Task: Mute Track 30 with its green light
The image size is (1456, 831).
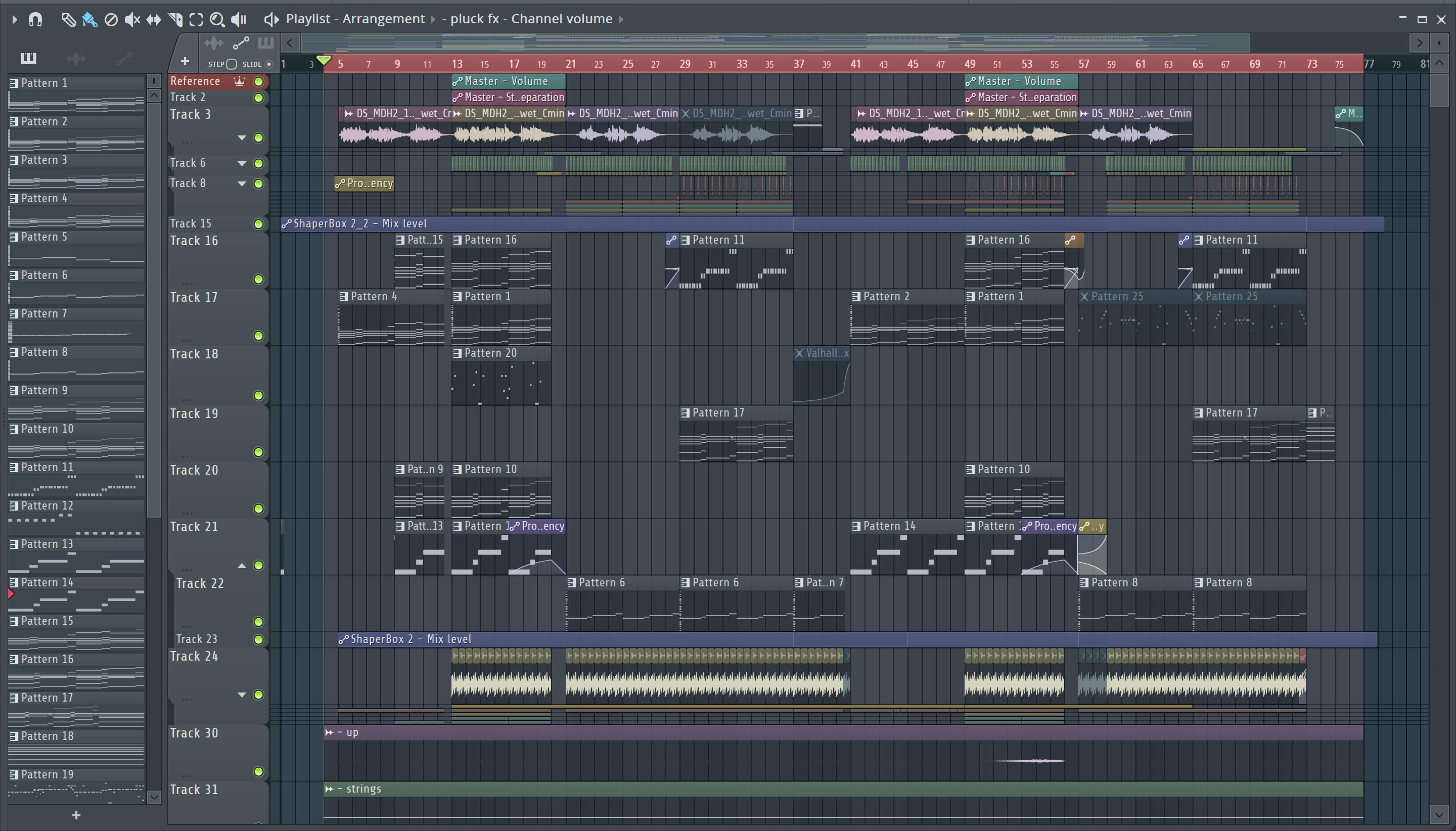Action: pos(258,772)
